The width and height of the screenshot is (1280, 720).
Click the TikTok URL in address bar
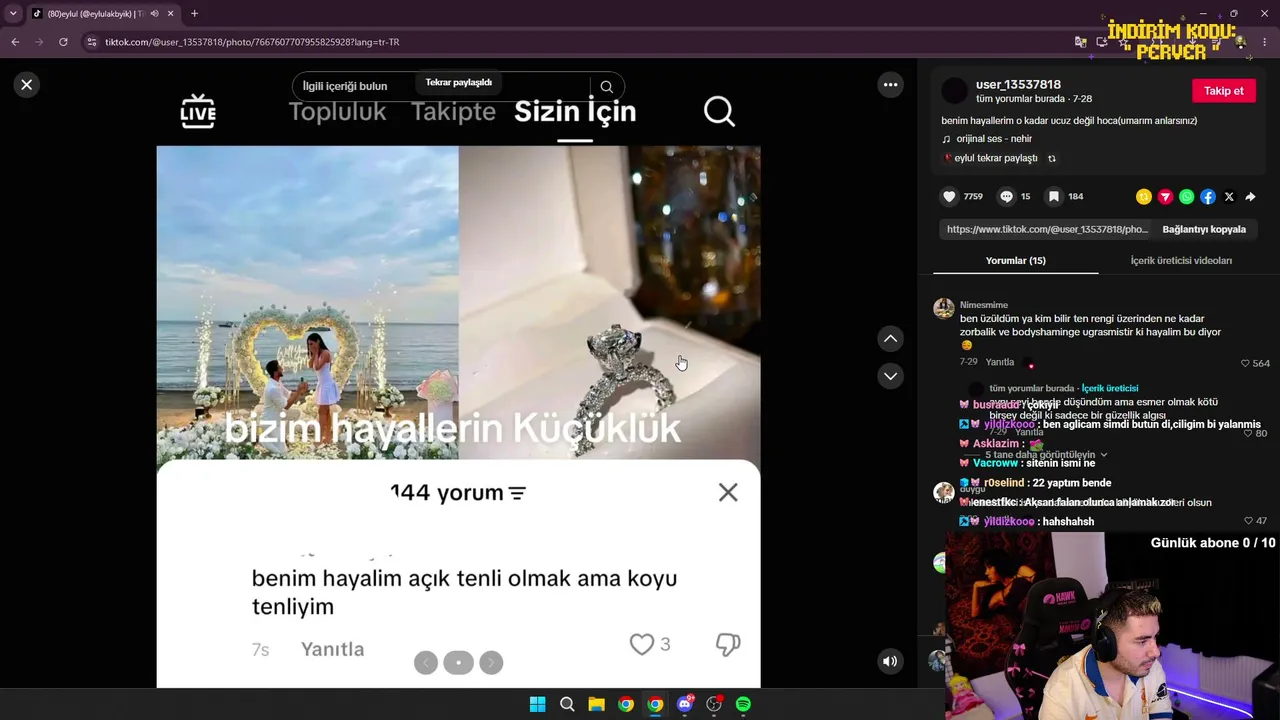pos(252,42)
